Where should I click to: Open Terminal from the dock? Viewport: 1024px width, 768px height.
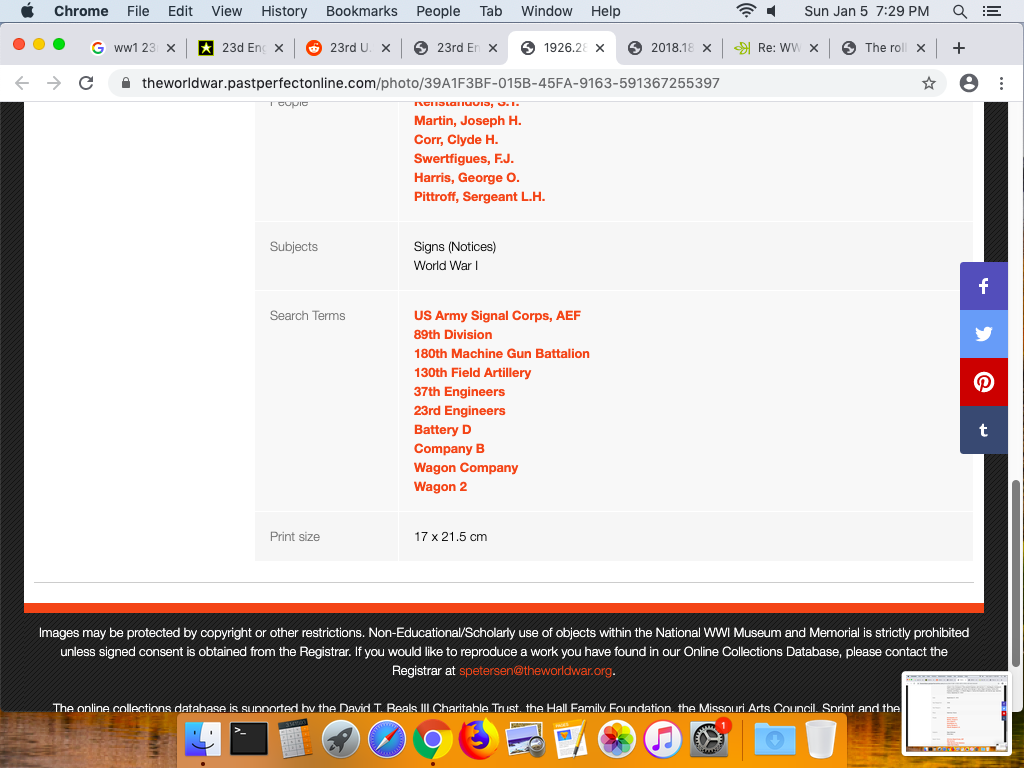[x=249, y=739]
